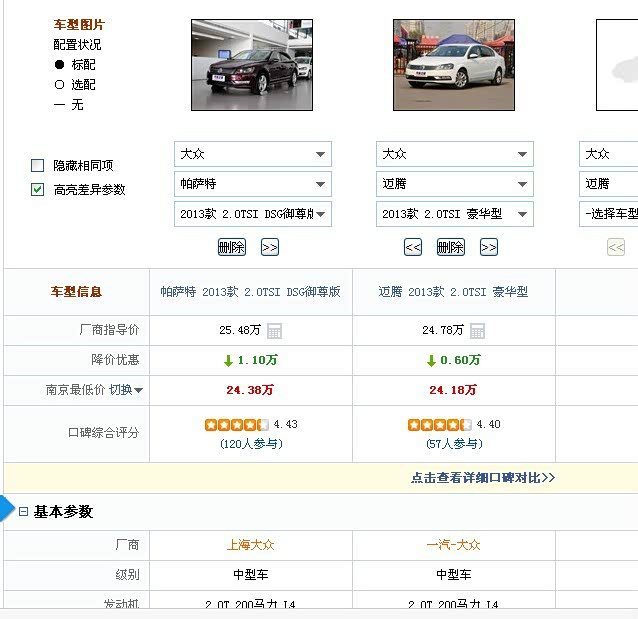Image resolution: width=638 pixels, height=619 pixels.
Task: Click 24.18万 lowest price
Action: [453, 390]
